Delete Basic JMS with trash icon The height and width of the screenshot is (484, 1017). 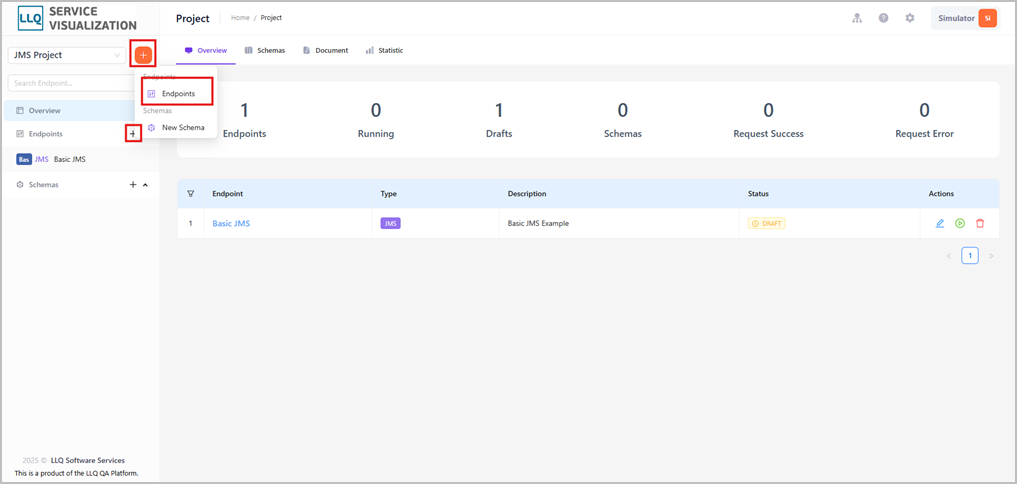click(980, 223)
